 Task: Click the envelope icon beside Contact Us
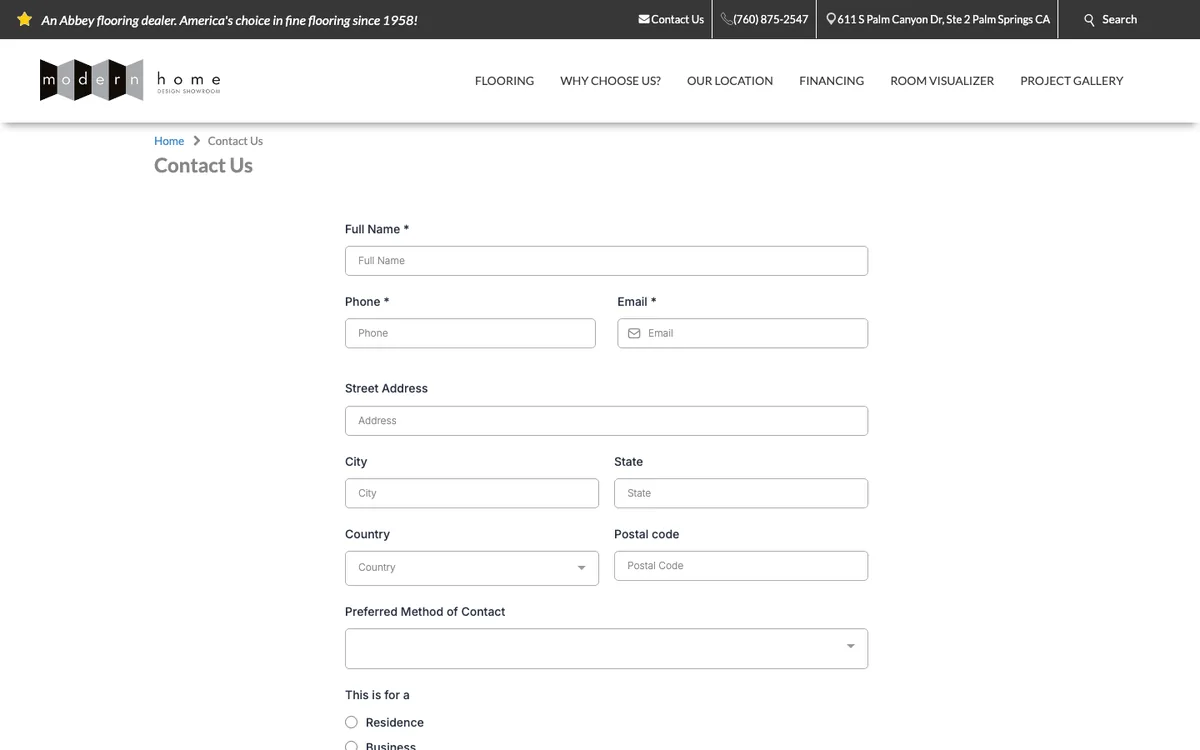tap(644, 19)
